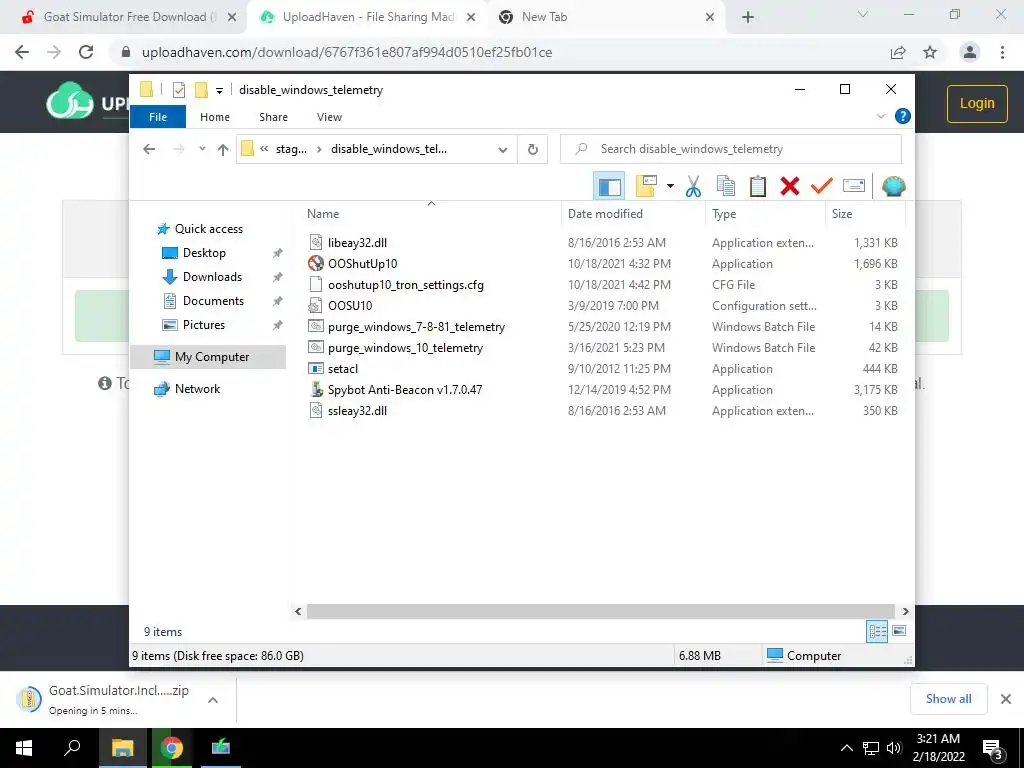Click the orange checkmark Properties icon
1024x768 pixels.
822,187
